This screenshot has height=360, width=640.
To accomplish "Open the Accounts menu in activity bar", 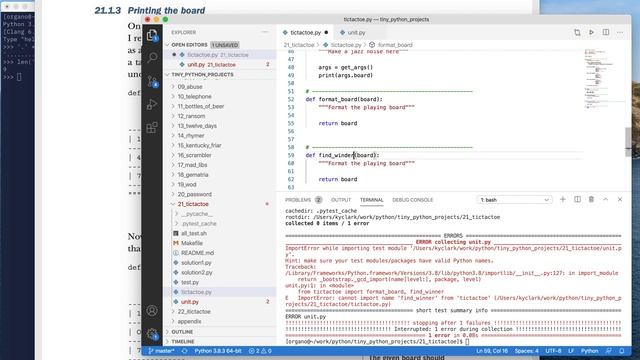I will point(152,311).
